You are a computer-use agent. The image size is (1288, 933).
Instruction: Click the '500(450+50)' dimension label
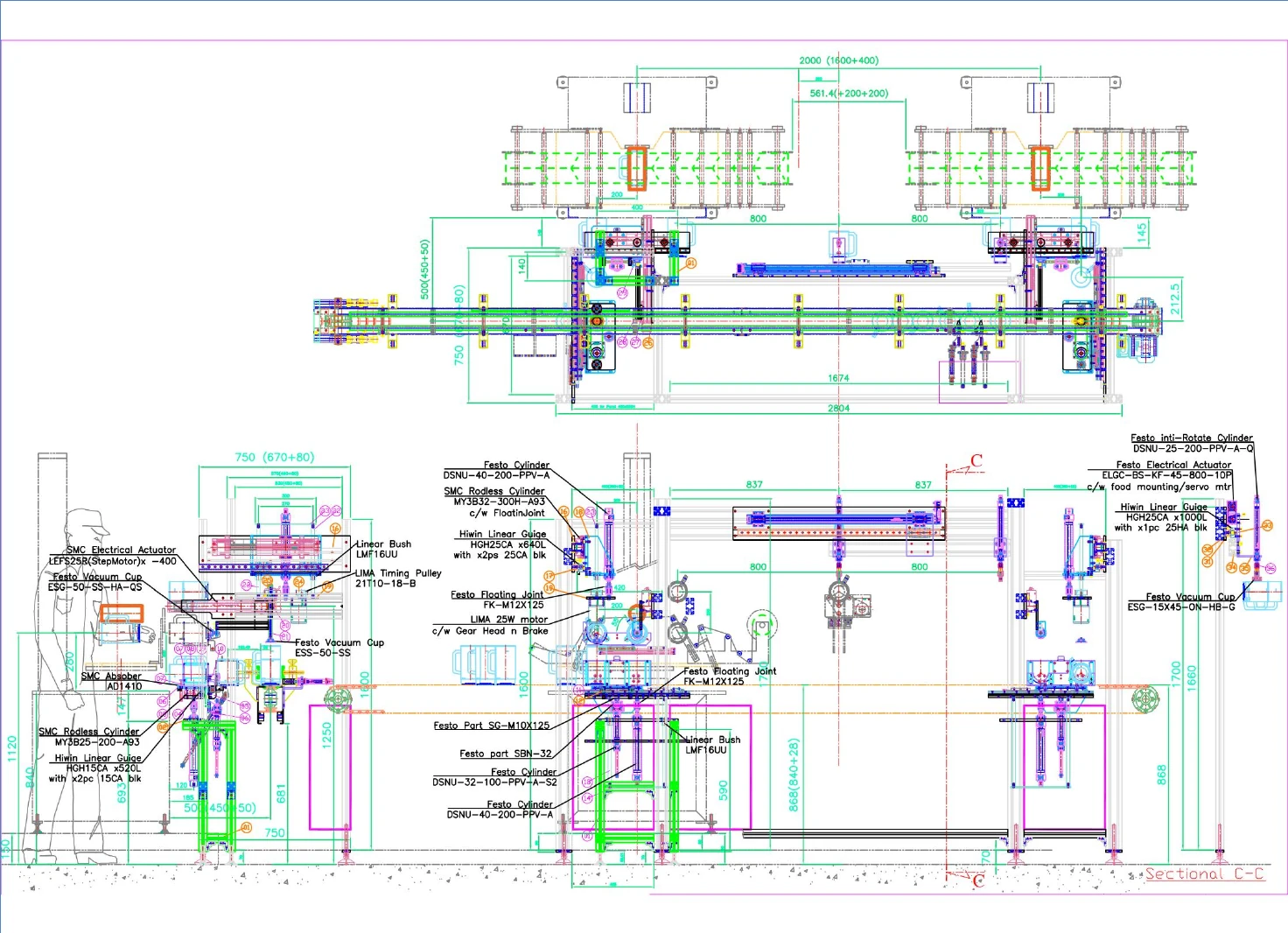click(425, 270)
